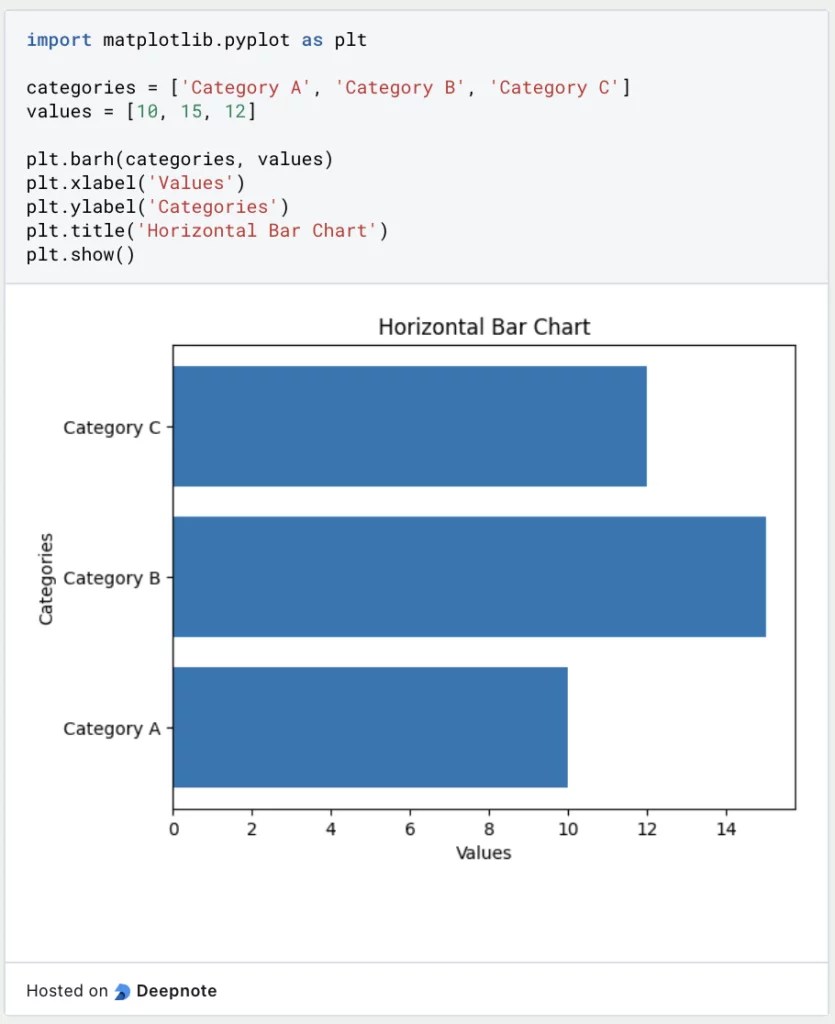This screenshot has height=1024, width=835.
Task: Click the x-axis tick labeled 14
Action: (726, 829)
